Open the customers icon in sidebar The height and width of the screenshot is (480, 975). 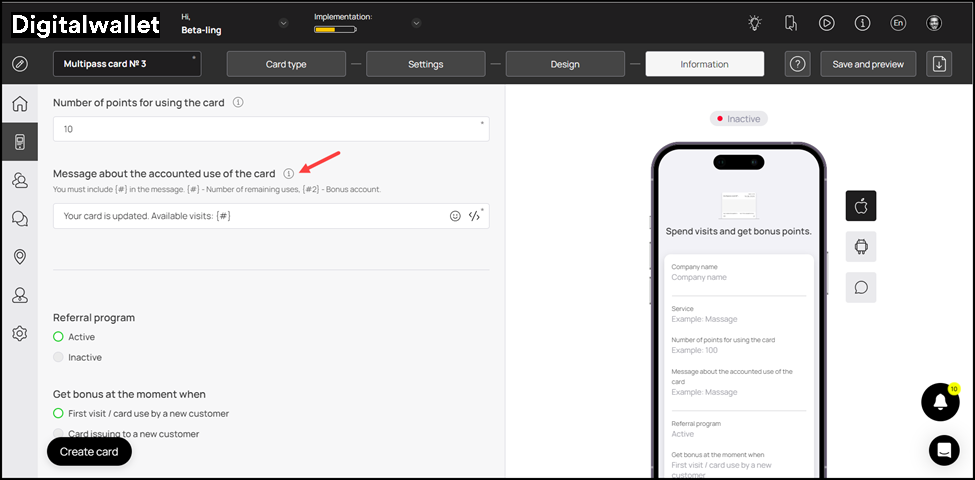pos(20,180)
